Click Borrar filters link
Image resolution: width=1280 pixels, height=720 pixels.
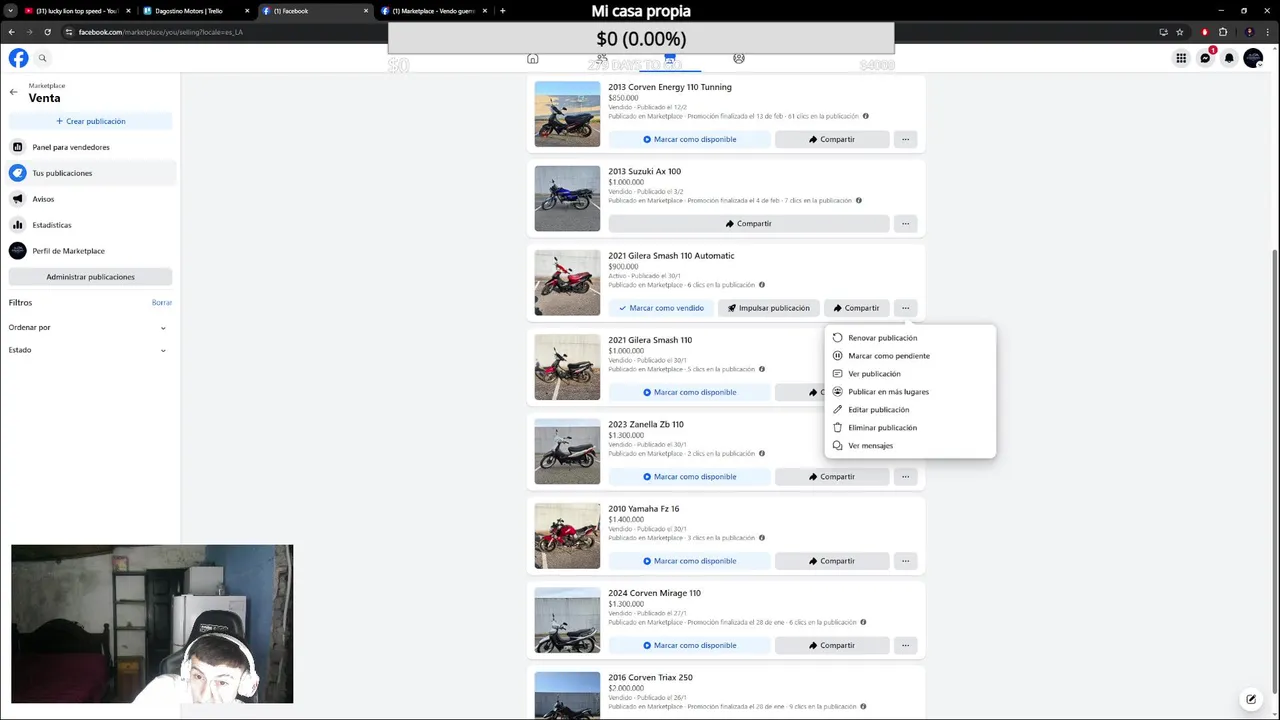pos(162,303)
